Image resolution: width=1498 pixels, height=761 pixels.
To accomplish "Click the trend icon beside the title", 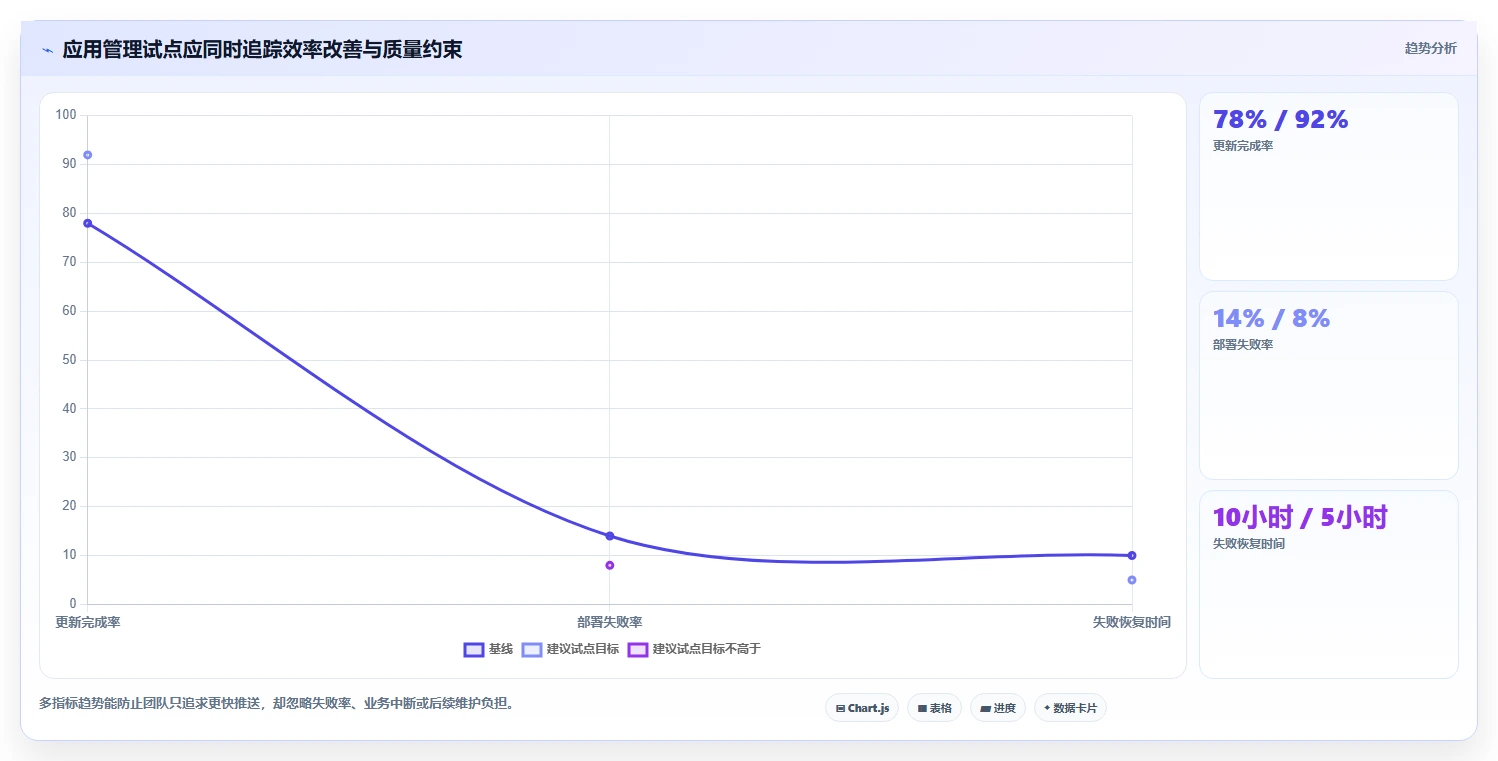I will coord(48,50).
